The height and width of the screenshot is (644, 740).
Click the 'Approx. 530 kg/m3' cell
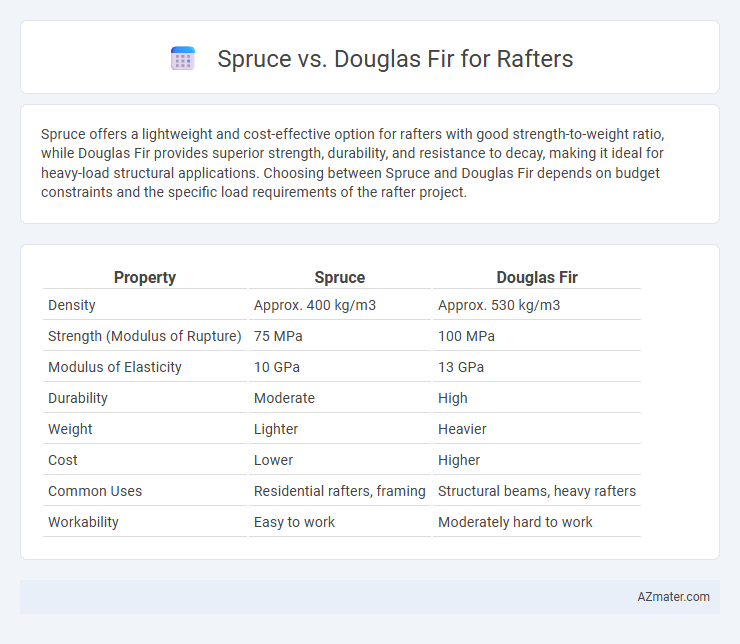click(x=499, y=305)
